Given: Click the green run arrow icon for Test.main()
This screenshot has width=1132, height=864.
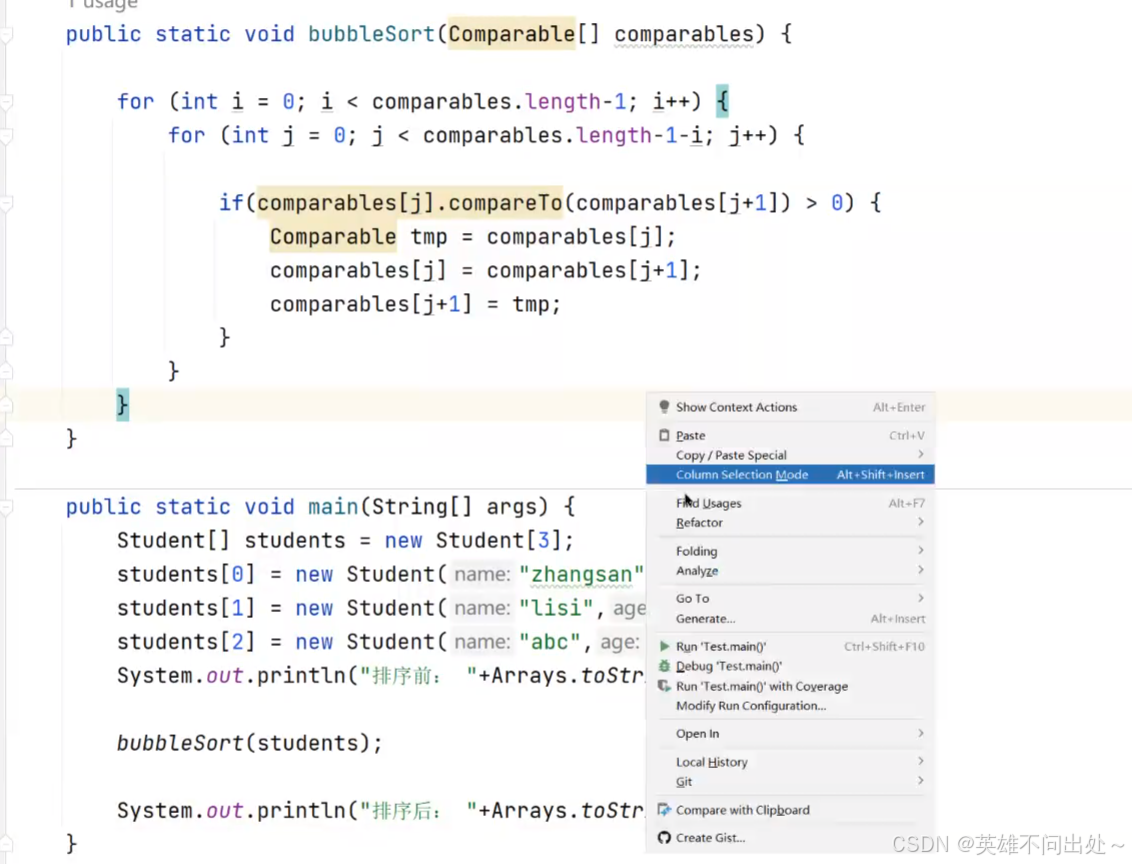Looking at the screenshot, I should tap(664, 646).
